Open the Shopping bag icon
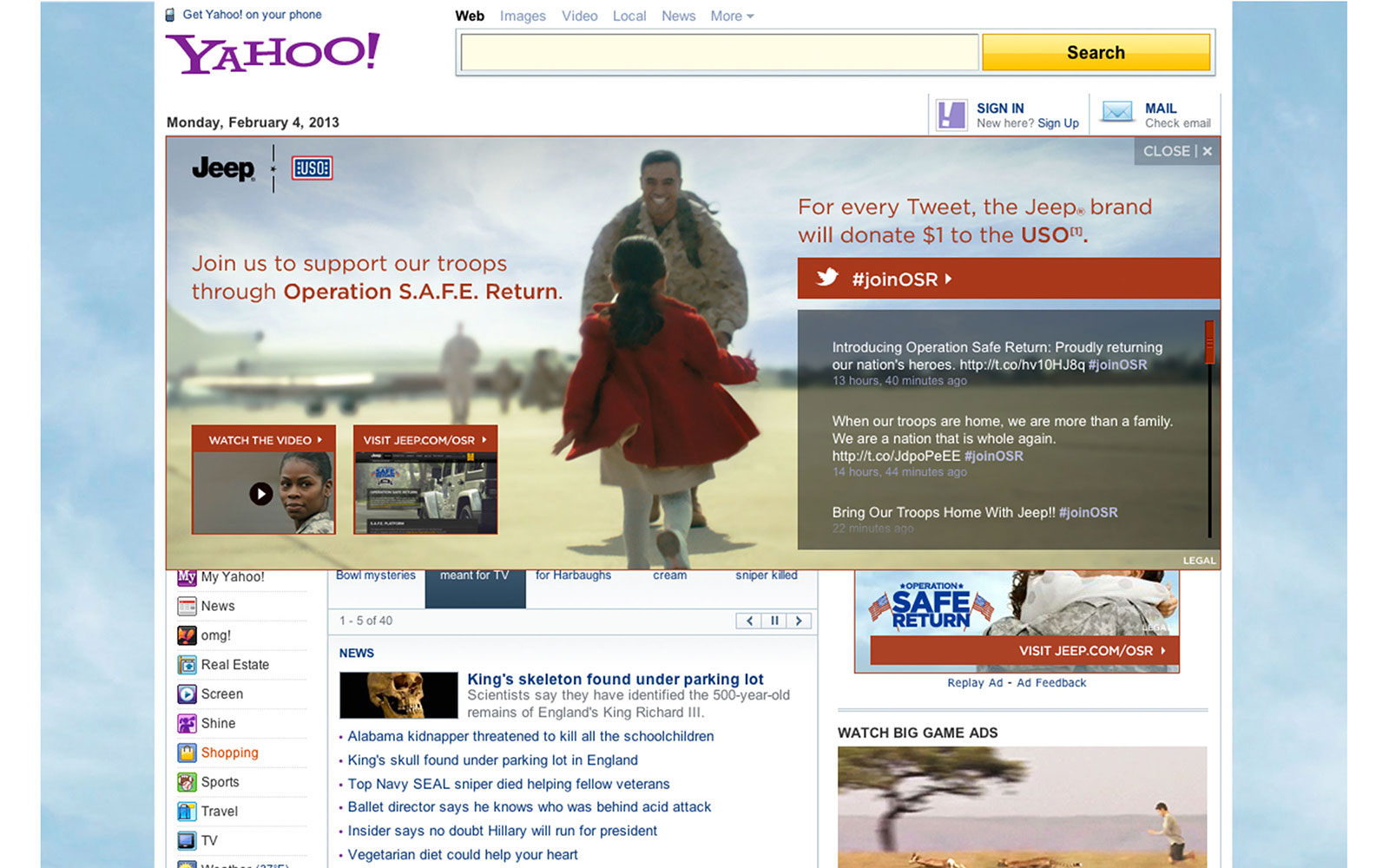 [x=187, y=753]
